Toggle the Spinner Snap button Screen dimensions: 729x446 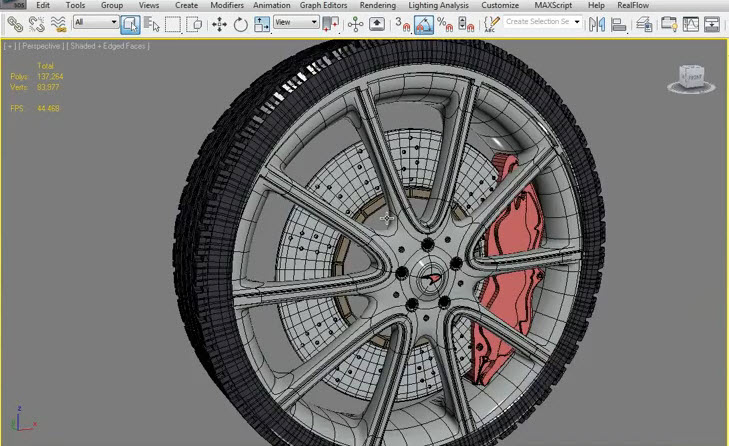[x=466, y=24]
